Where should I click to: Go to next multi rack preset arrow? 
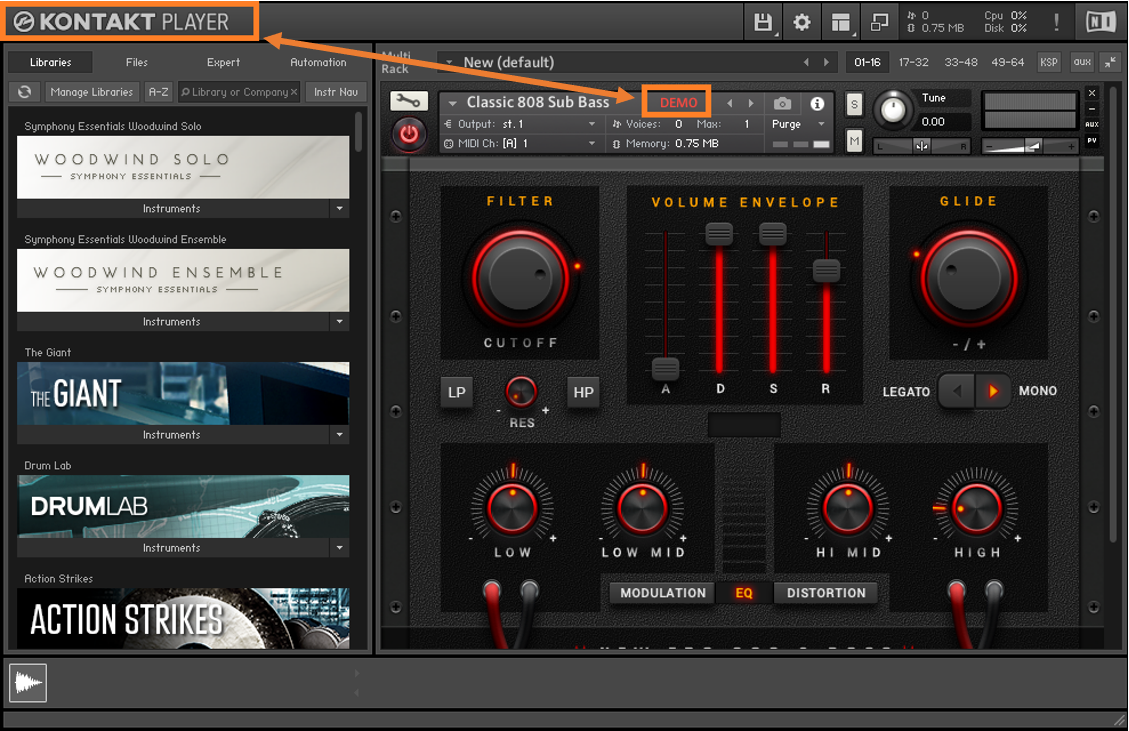[826, 63]
